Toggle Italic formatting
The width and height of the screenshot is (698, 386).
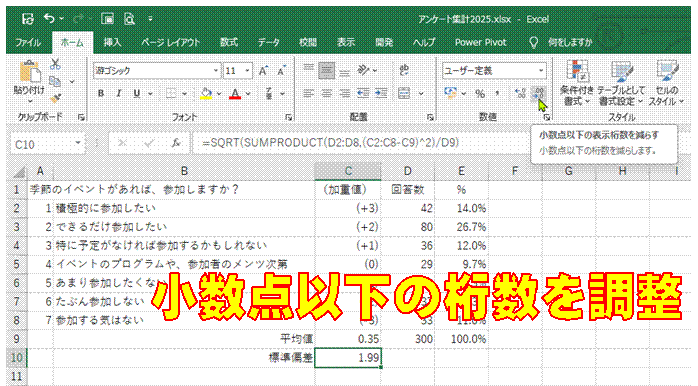point(119,93)
